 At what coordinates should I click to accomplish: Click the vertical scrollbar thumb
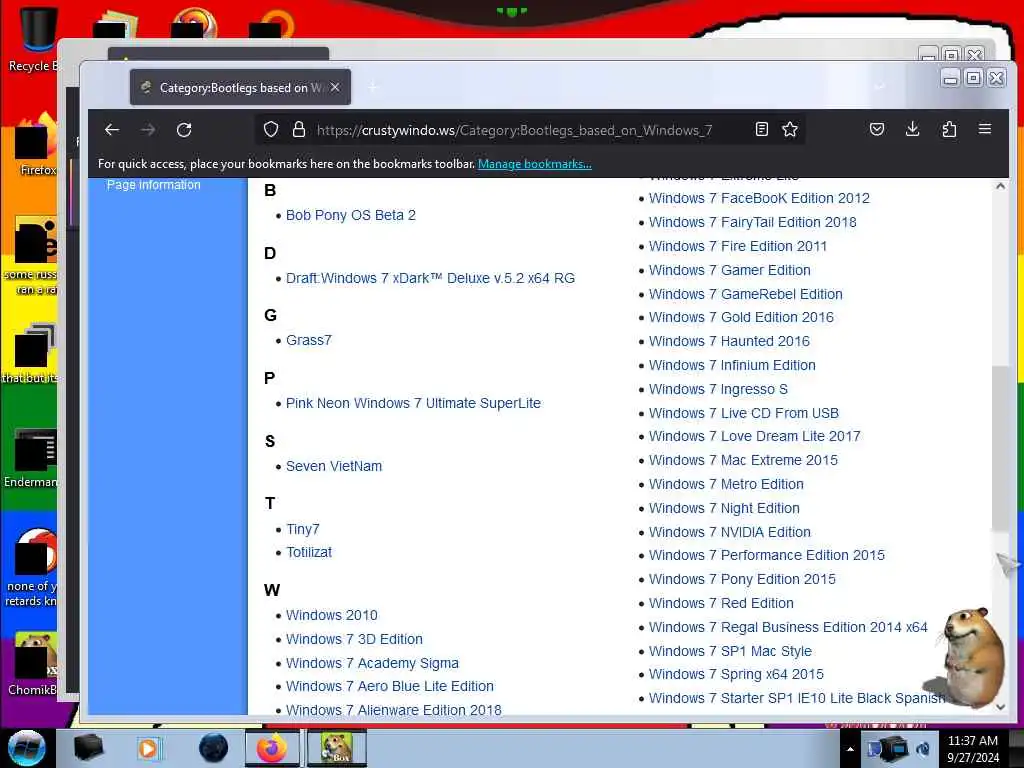(x=1000, y=449)
